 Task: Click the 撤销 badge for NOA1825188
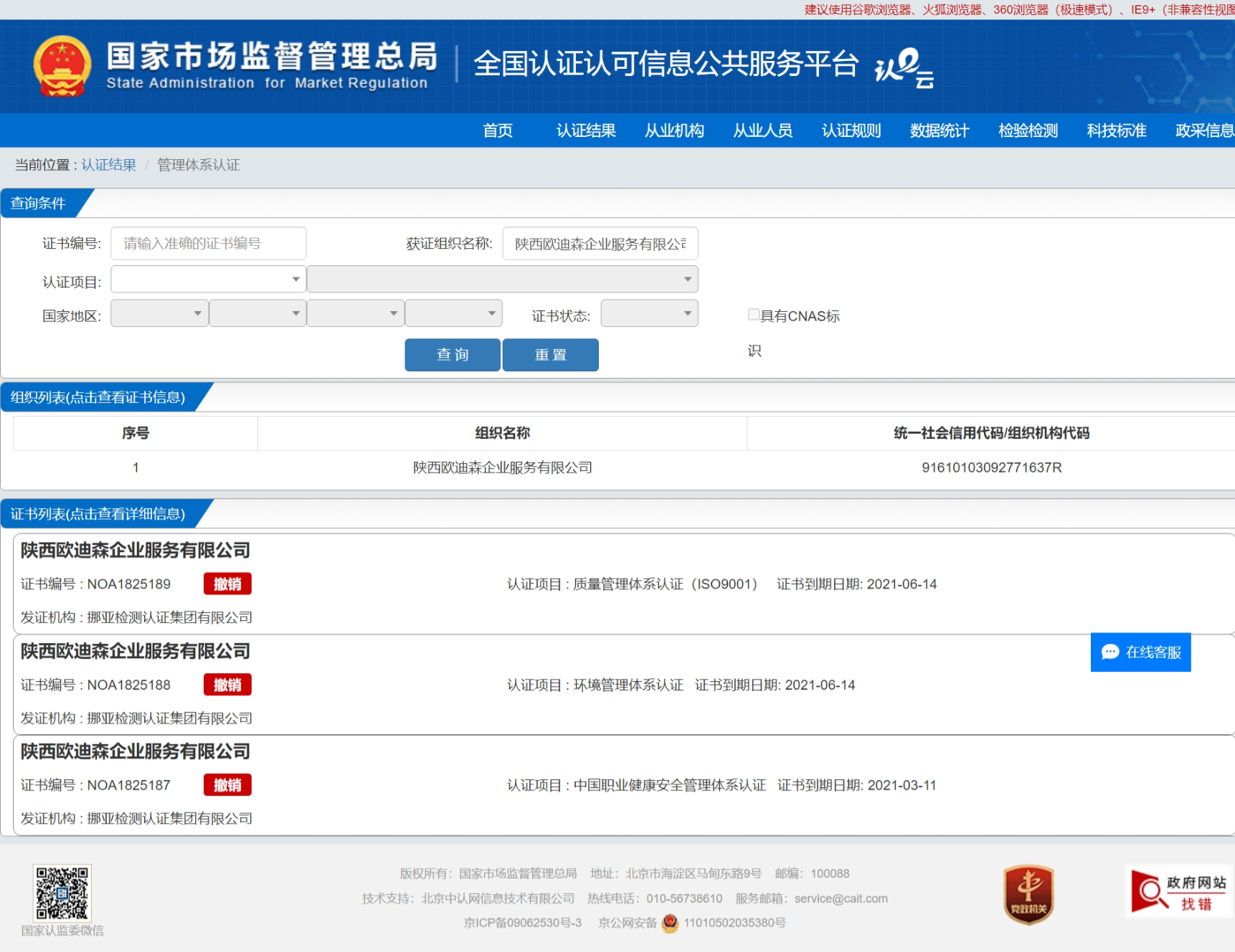(227, 685)
